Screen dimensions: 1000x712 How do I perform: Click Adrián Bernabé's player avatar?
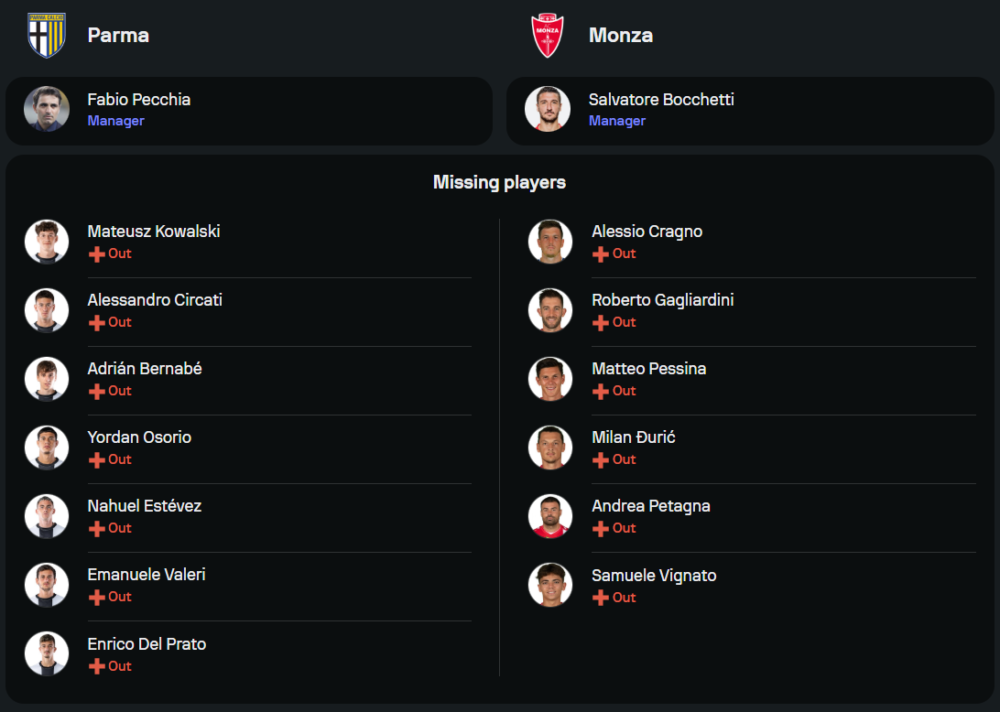tap(47, 379)
